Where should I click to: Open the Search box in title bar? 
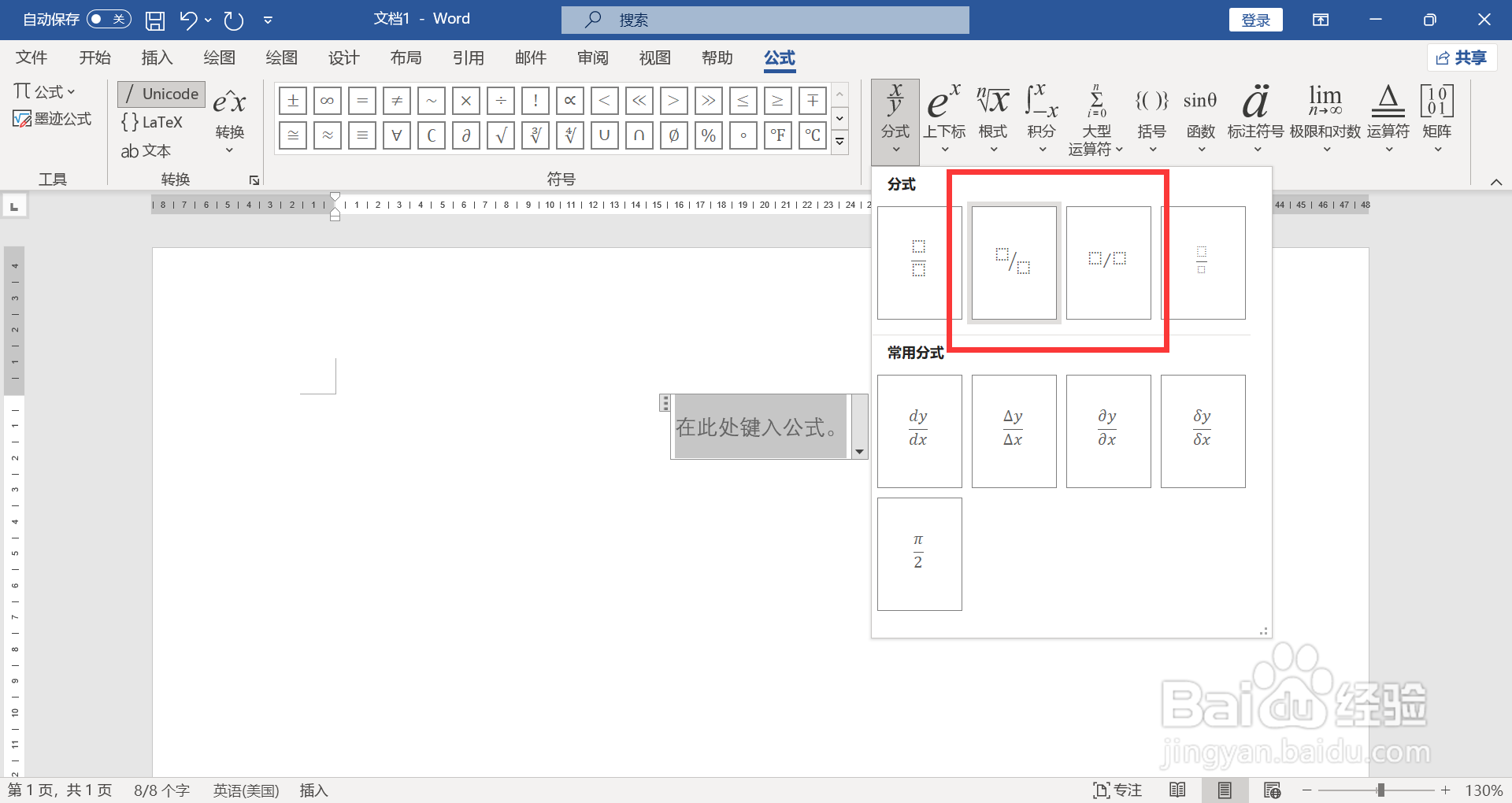tap(765, 20)
